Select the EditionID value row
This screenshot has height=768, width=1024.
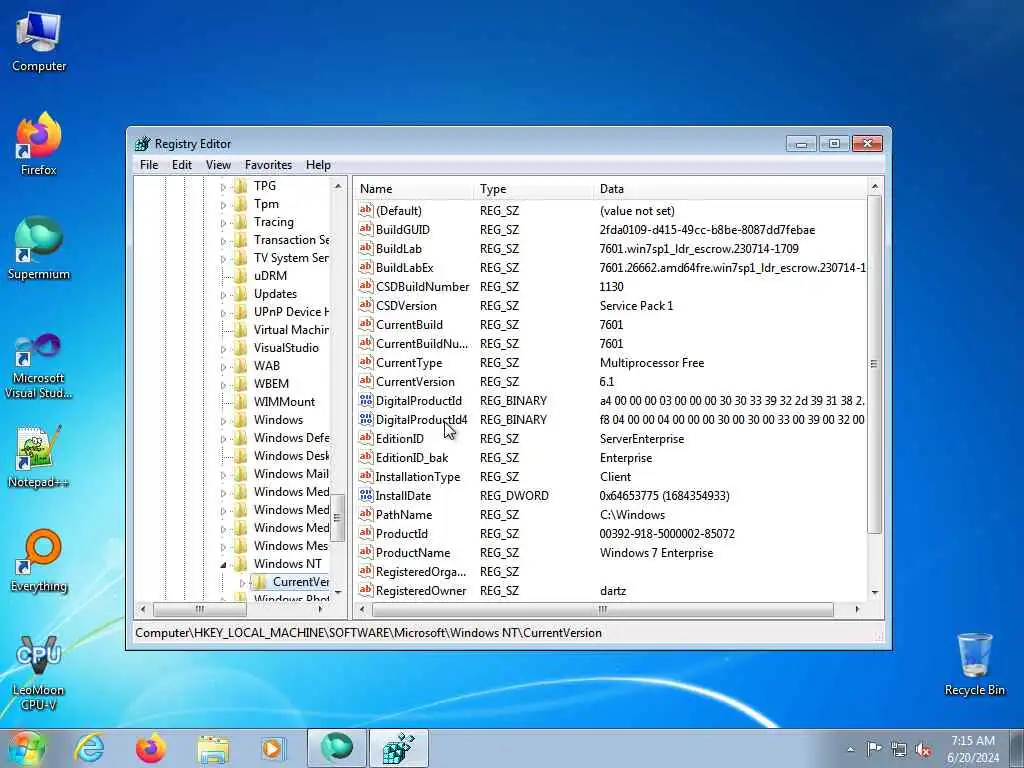click(x=611, y=438)
